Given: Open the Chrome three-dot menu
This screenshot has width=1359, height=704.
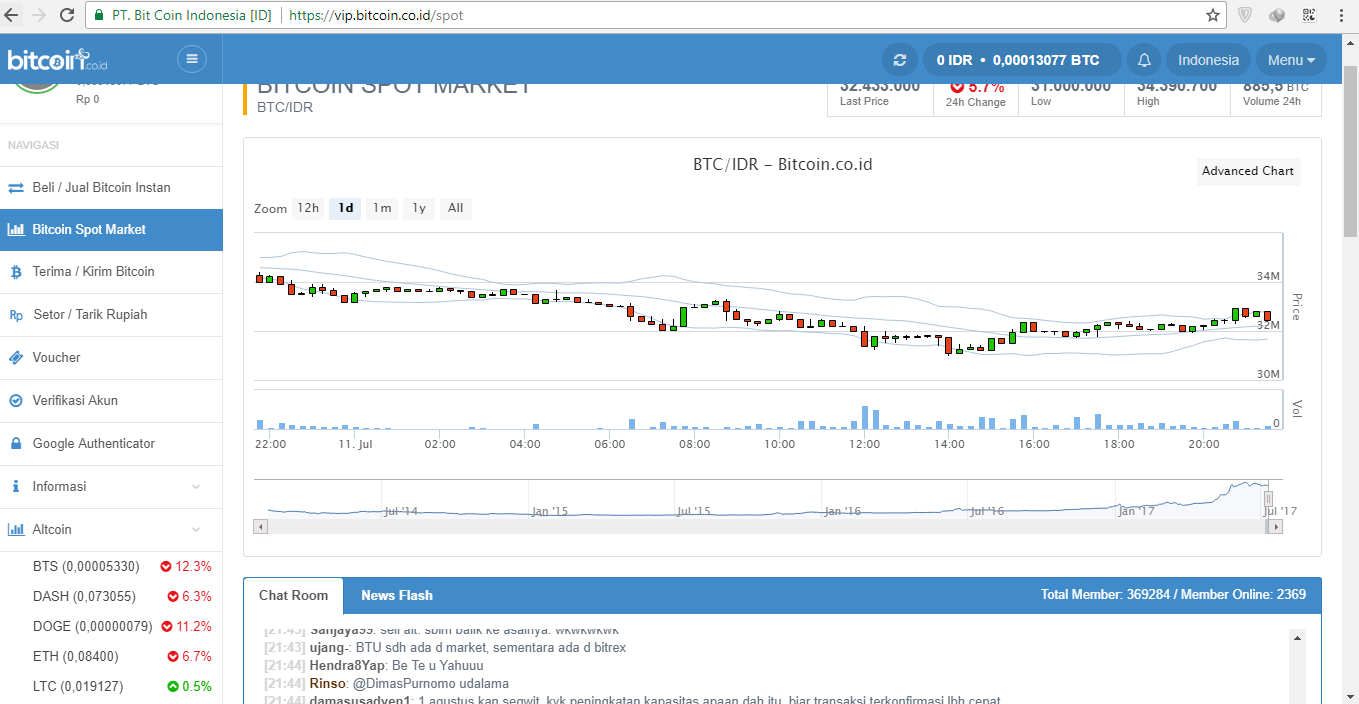Looking at the screenshot, I should tap(1340, 15).
